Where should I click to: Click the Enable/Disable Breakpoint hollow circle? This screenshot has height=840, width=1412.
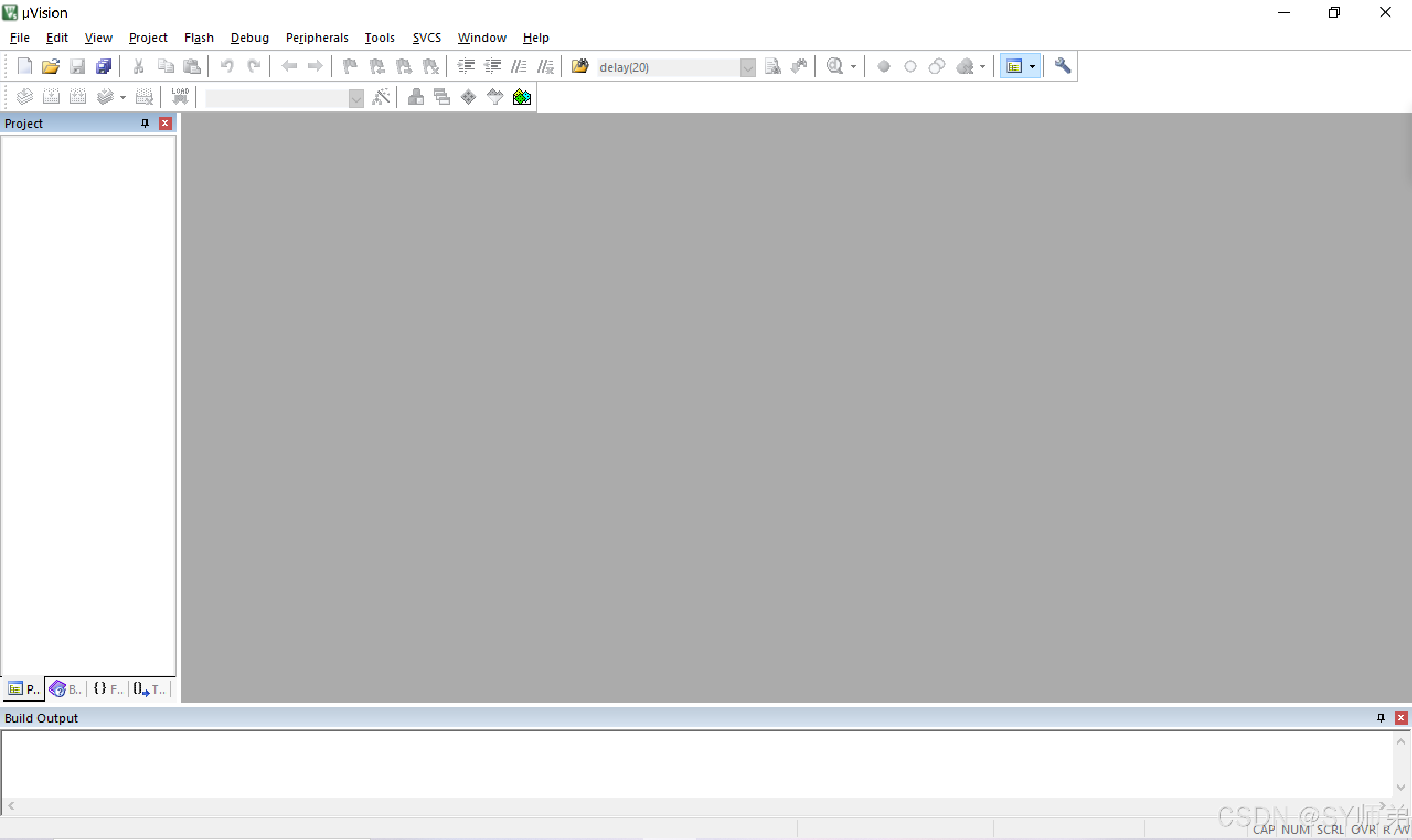pyautogui.click(x=910, y=66)
